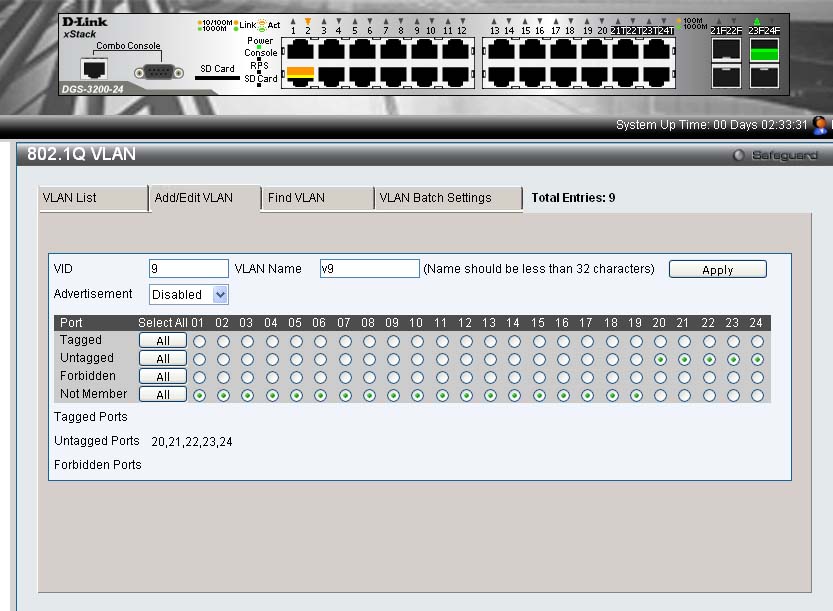833x611 pixels.
Task: Set port 24 to Not Member
Action: pyautogui.click(x=757, y=395)
